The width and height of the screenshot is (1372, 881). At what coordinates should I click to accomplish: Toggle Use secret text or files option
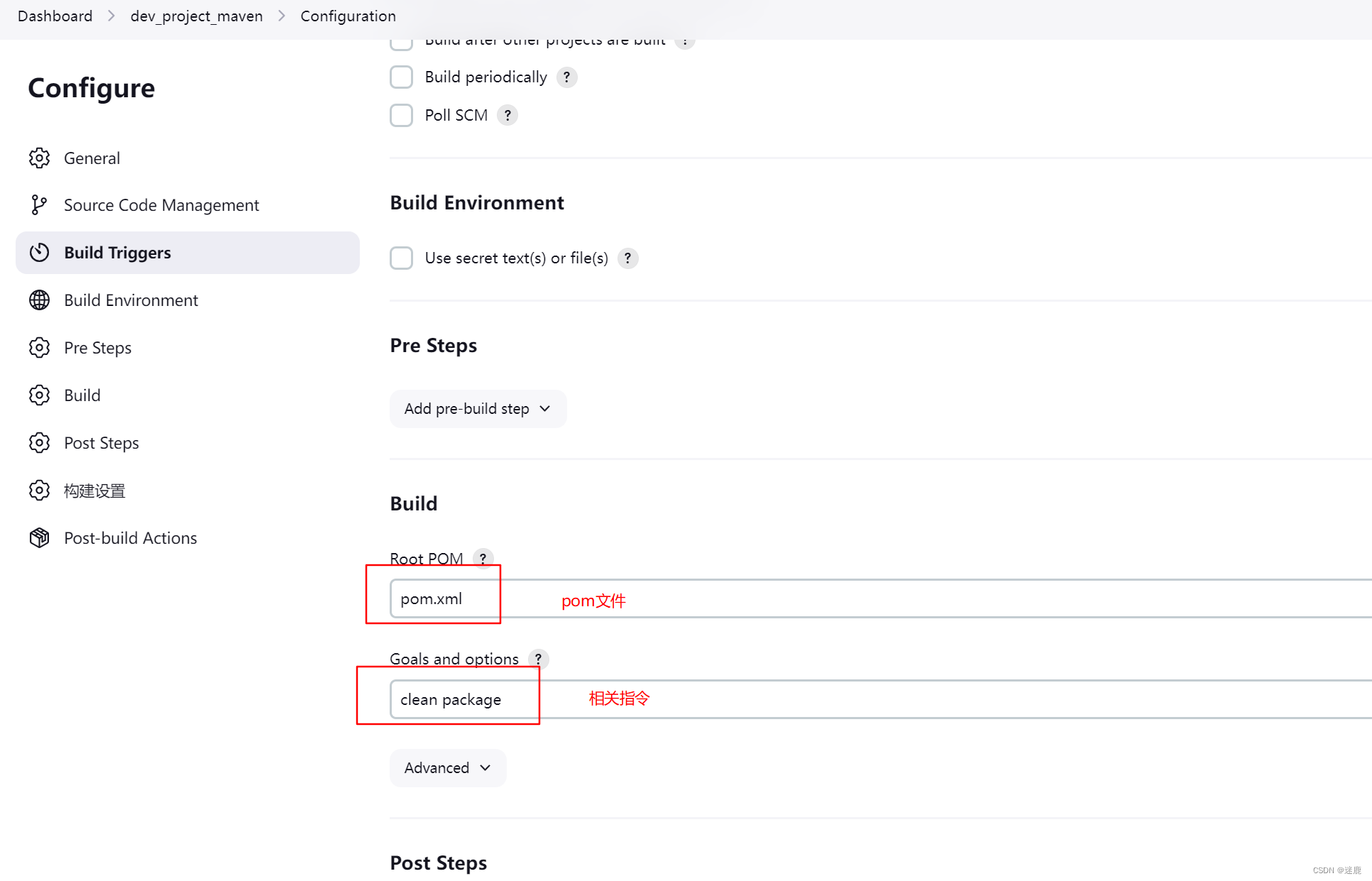[x=400, y=259]
